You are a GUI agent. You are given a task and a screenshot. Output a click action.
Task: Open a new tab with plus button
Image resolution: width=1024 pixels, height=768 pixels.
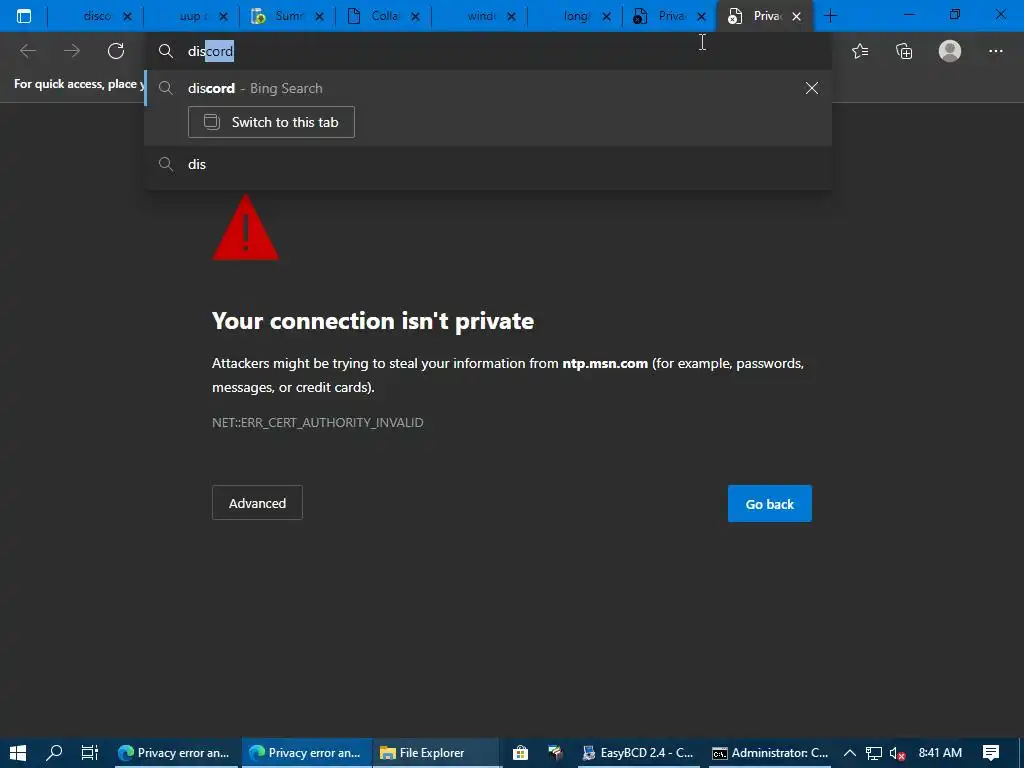point(830,16)
